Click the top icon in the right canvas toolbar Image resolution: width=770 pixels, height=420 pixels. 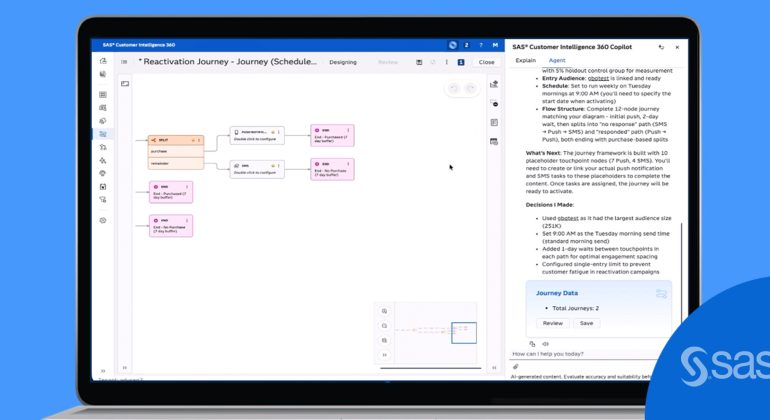pos(494,84)
